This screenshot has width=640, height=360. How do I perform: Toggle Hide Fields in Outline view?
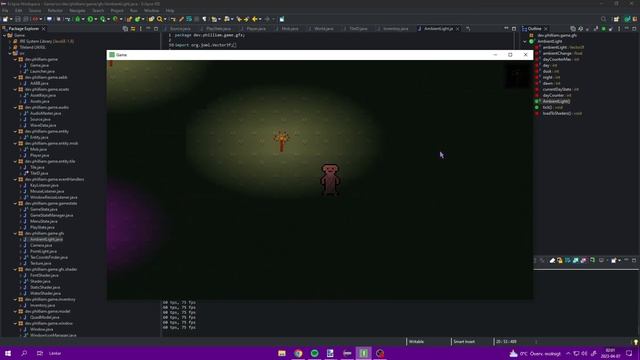(x=588, y=29)
